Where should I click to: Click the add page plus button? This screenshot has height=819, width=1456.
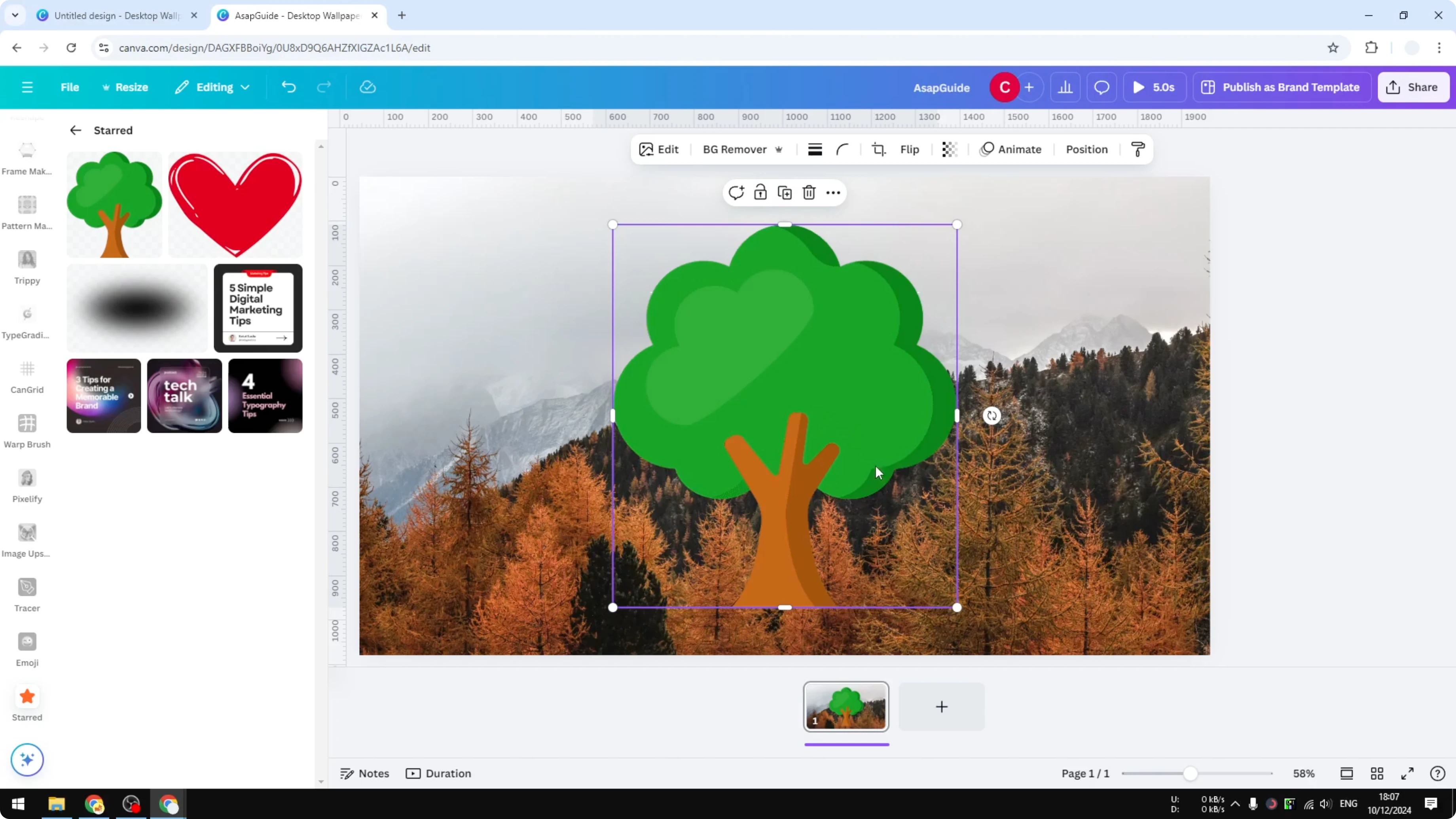pyautogui.click(x=941, y=707)
